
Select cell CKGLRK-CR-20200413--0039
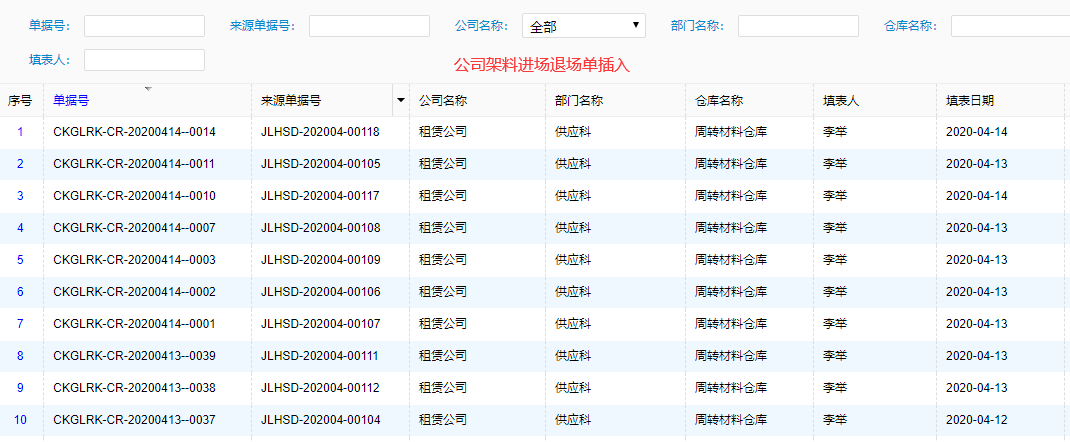click(x=134, y=355)
